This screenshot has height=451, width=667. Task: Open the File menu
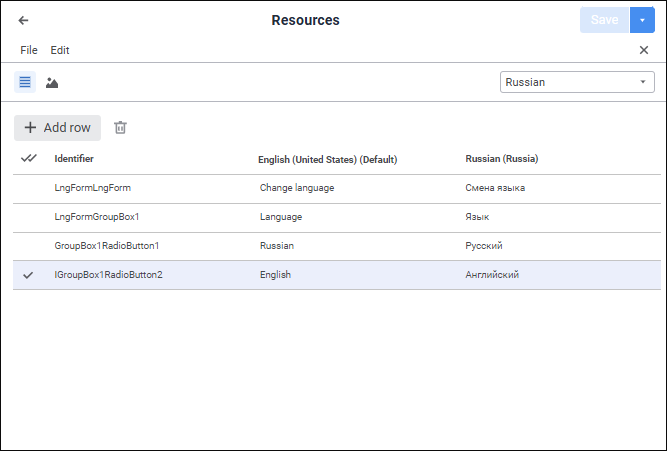click(x=29, y=50)
